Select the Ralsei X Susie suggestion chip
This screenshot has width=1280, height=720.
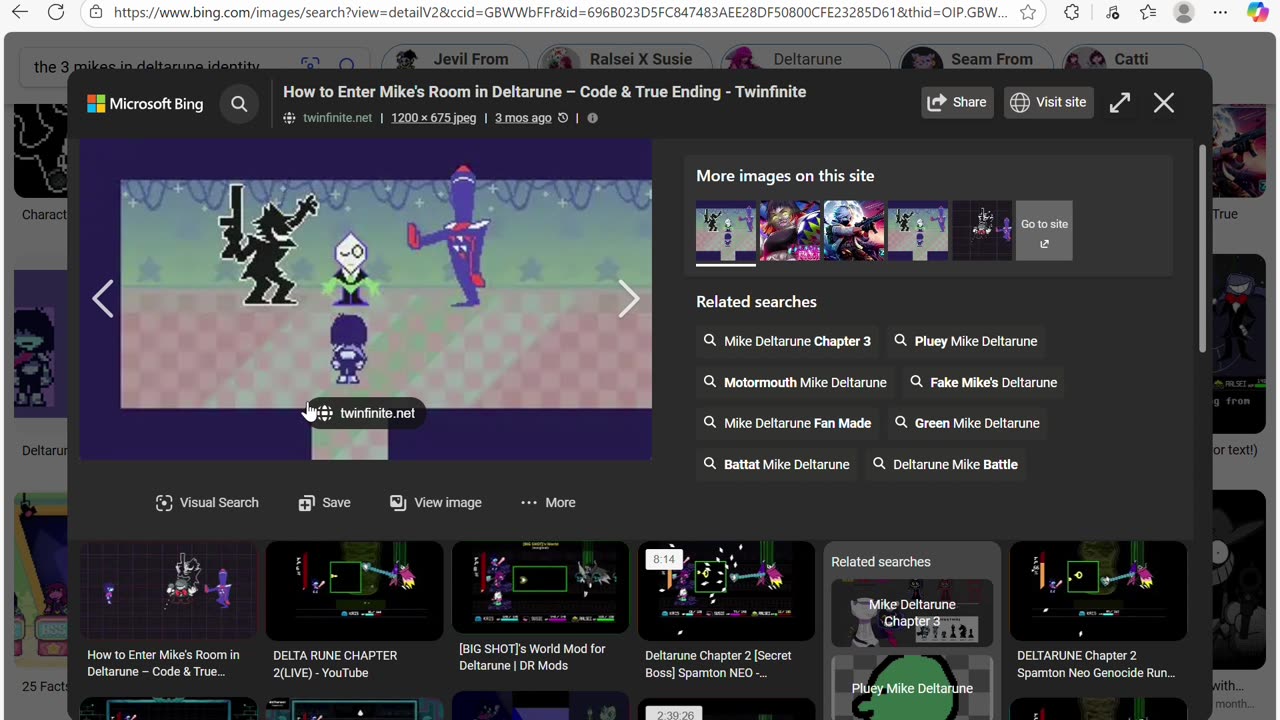click(x=625, y=60)
